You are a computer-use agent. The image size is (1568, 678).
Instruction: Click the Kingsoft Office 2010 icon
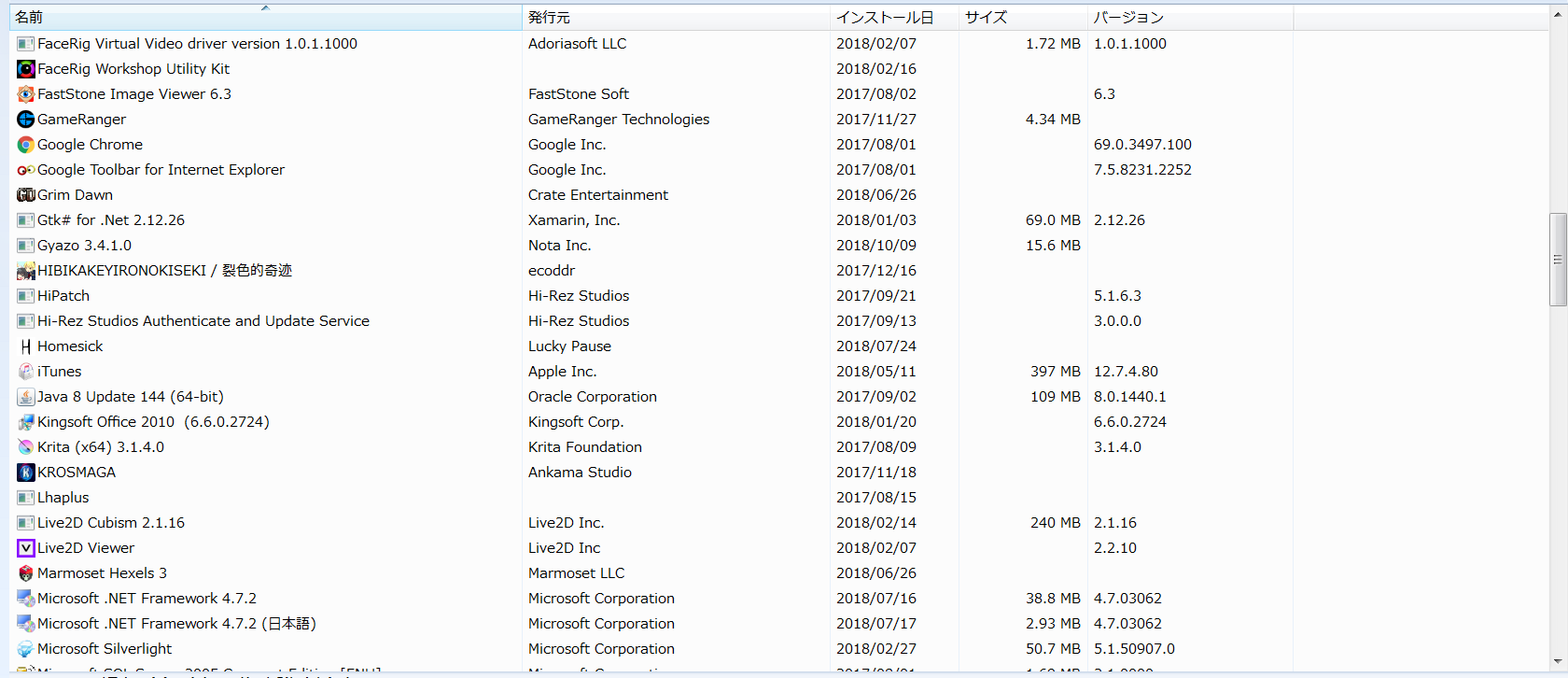[26, 422]
